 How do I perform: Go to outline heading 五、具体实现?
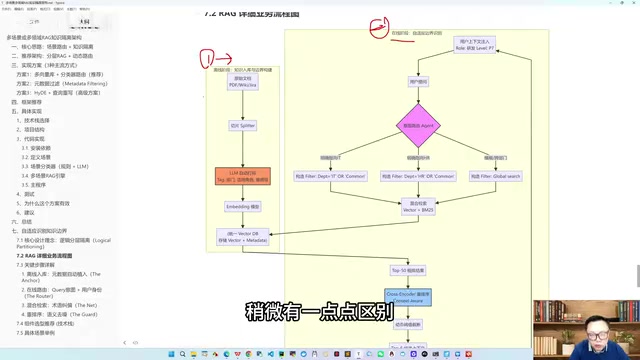pyautogui.click(x=27, y=111)
